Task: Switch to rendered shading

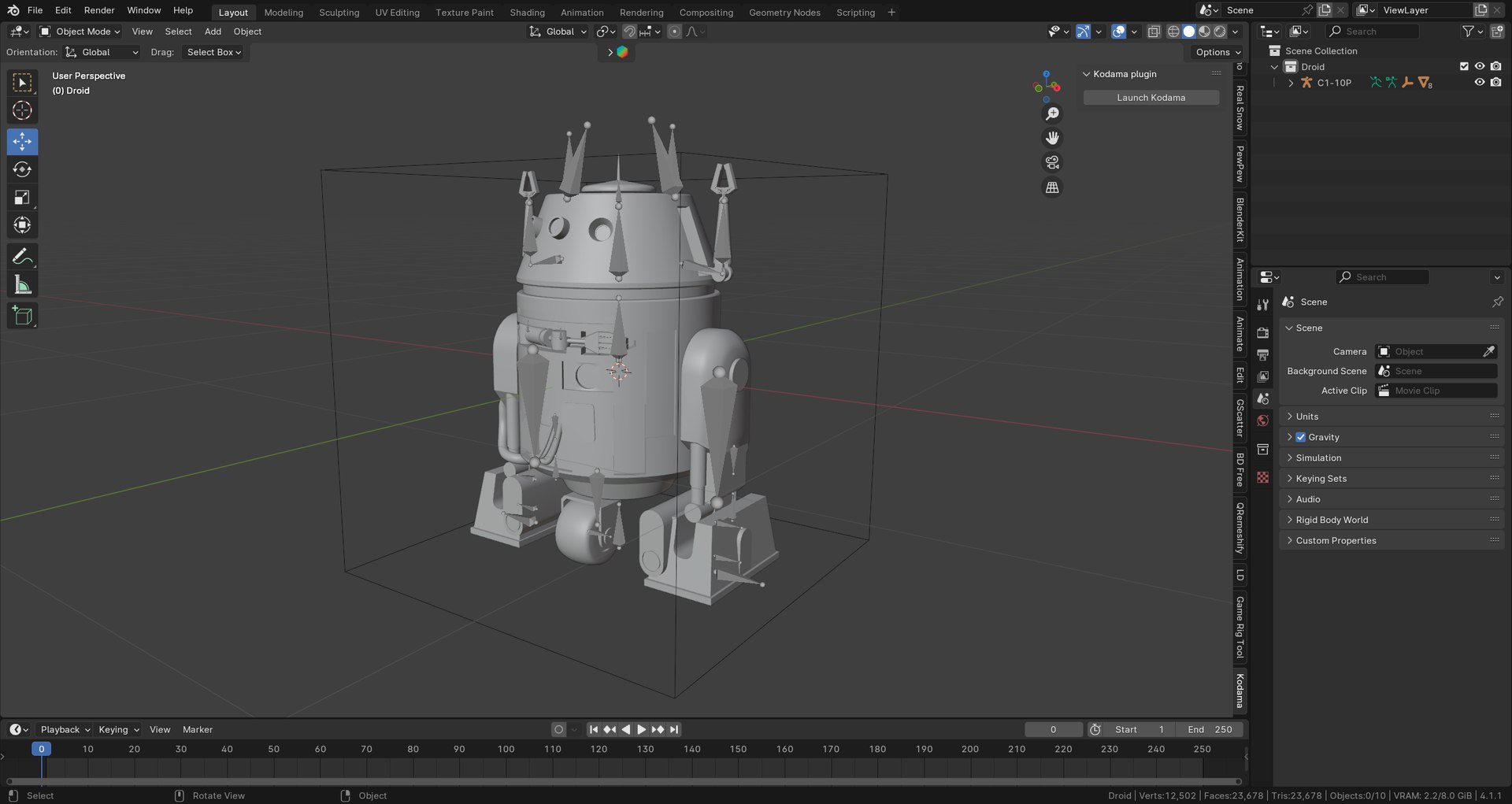Action: 1220,31
